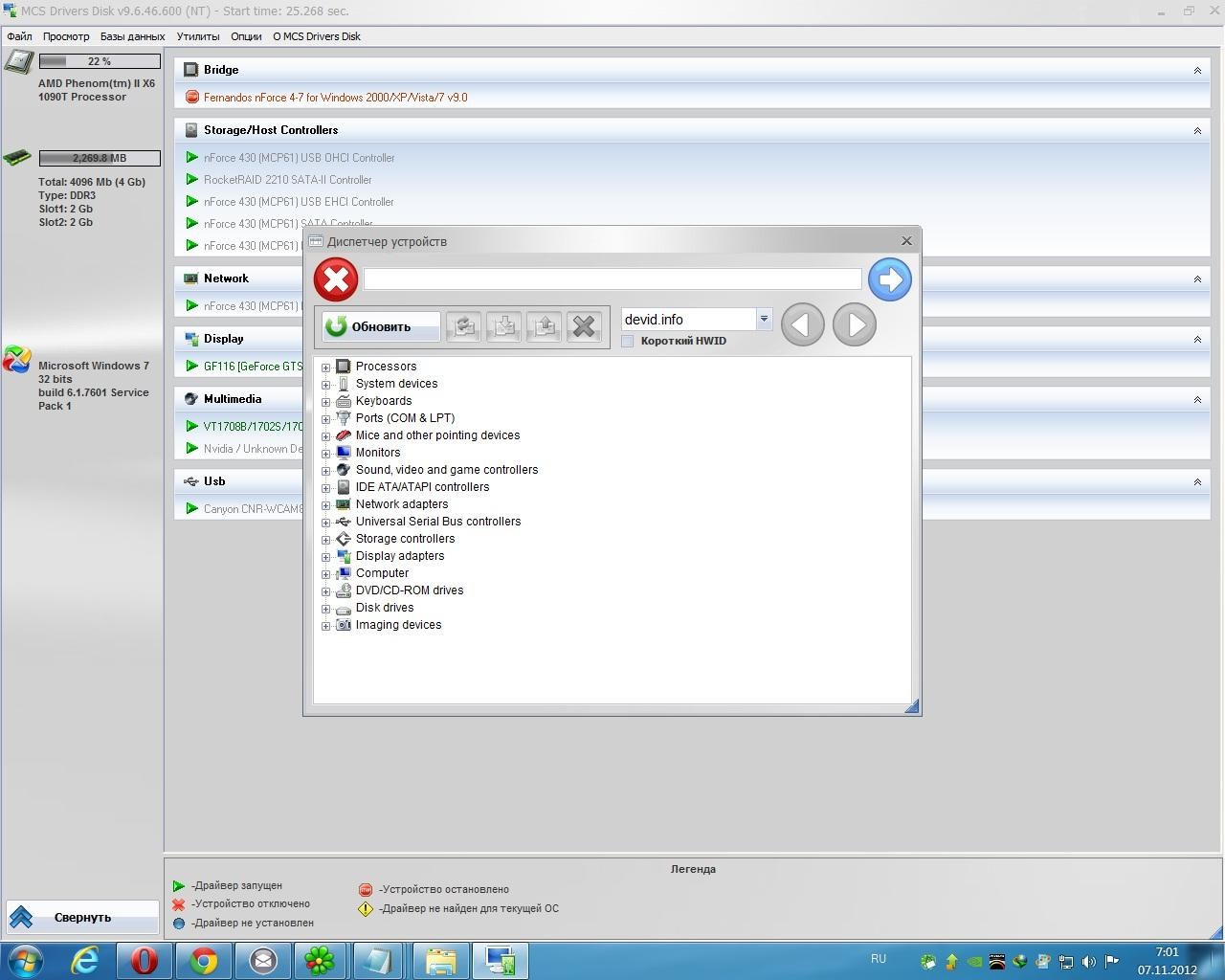This screenshot has width=1225, height=980.
Task: Open the devid.info dropdown
Action: (764, 320)
